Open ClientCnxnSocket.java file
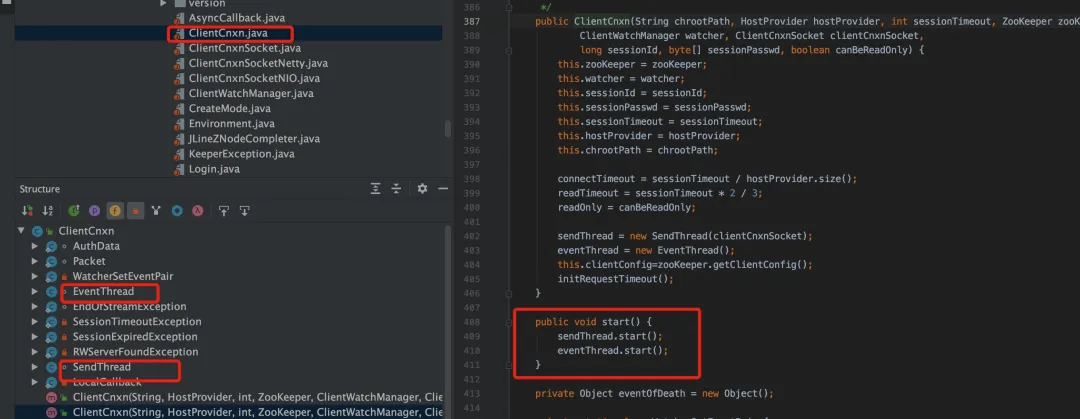The height and width of the screenshot is (419, 1080). [245, 48]
